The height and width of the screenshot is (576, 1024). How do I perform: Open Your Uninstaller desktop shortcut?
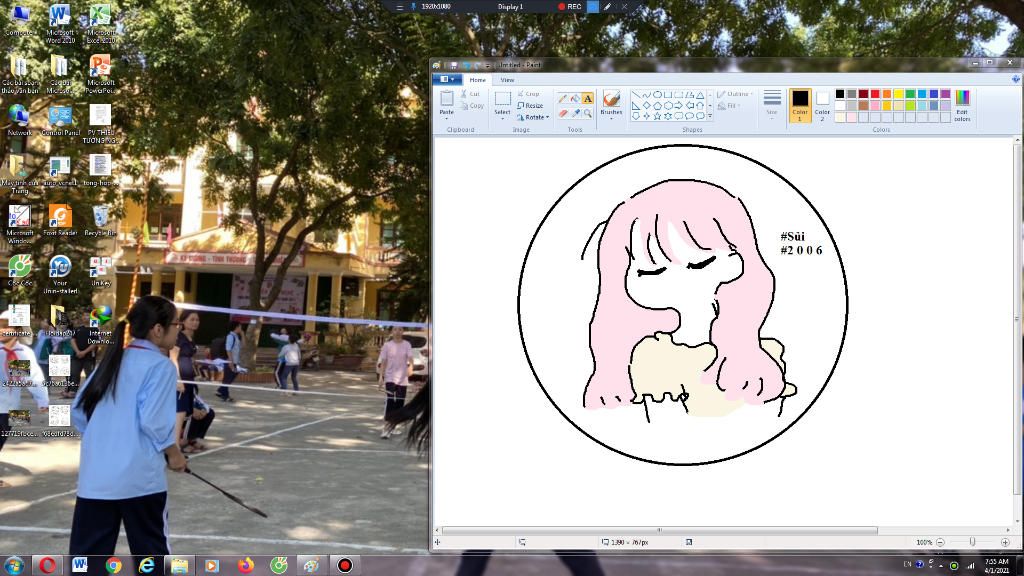(x=59, y=274)
